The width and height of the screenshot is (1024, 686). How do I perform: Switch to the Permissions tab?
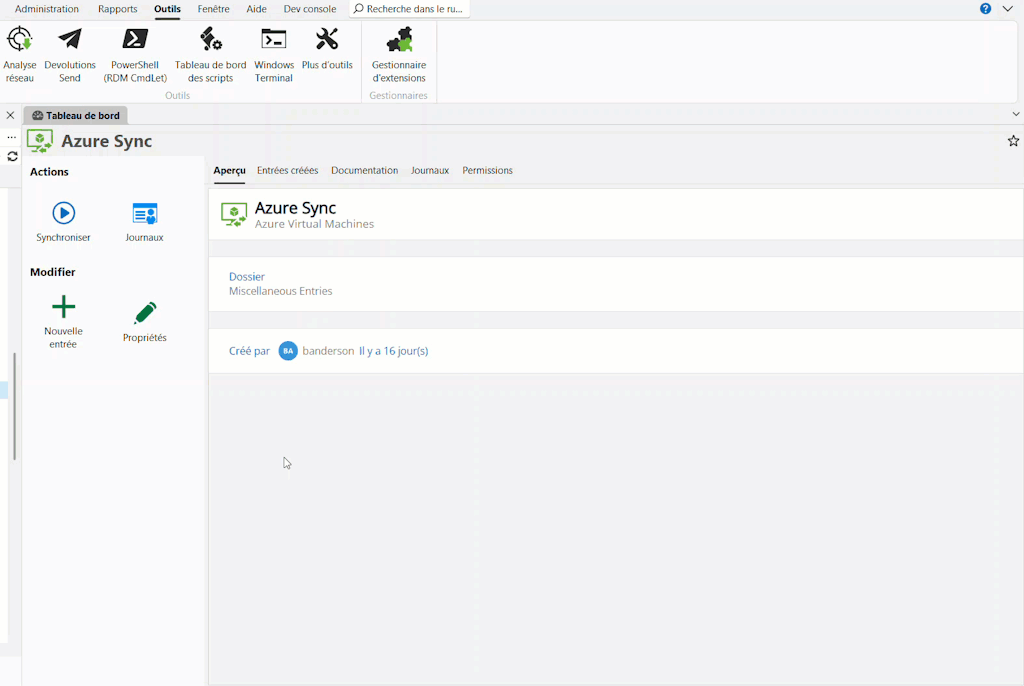pyautogui.click(x=487, y=171)
